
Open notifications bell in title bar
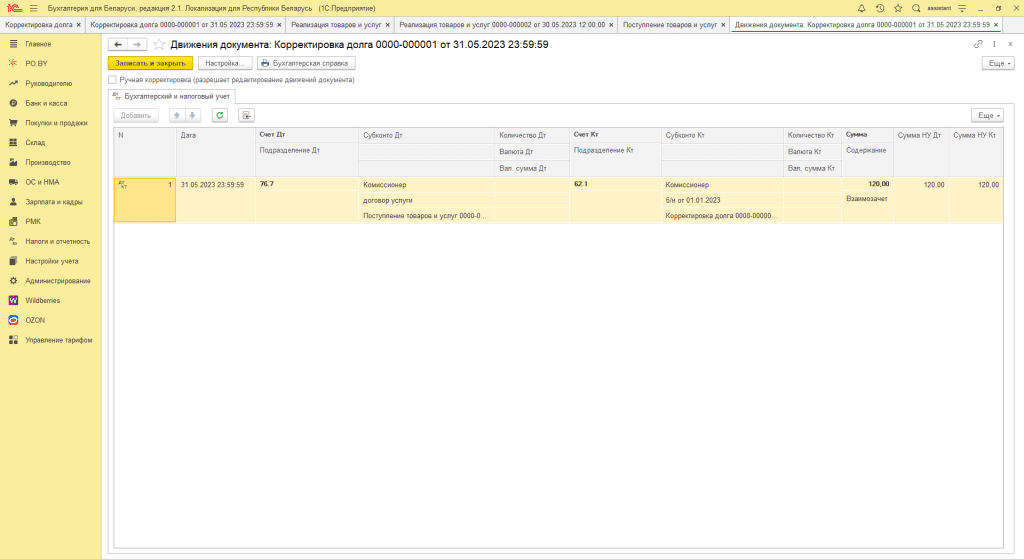pyautogui.click(x=860, y=8)
